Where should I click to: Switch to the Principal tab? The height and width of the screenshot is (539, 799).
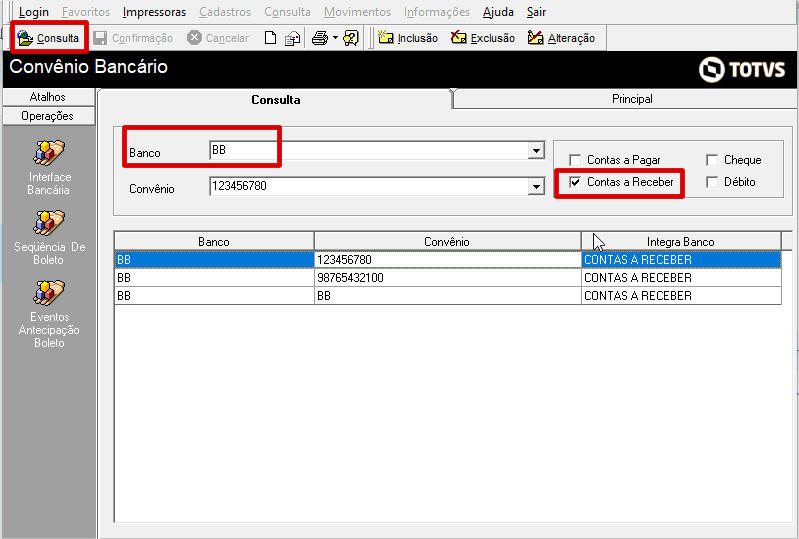(632, 99)
